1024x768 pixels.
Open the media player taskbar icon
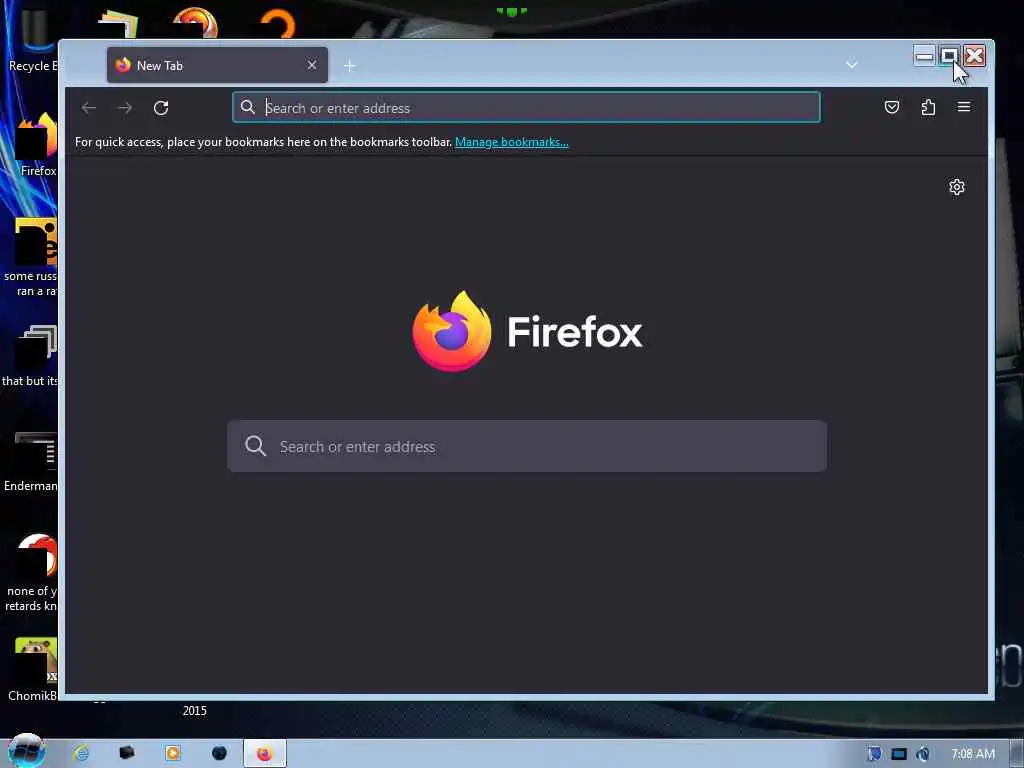click(172, 753)
